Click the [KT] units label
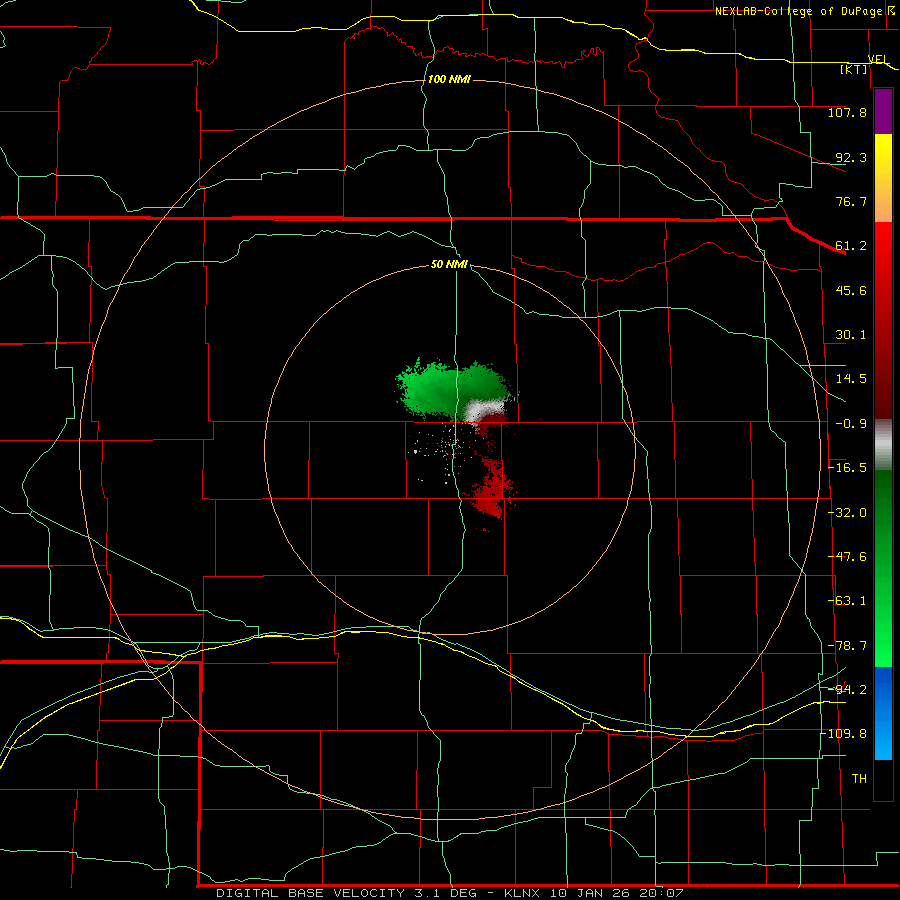900x900 pixels. coord(854,69)
